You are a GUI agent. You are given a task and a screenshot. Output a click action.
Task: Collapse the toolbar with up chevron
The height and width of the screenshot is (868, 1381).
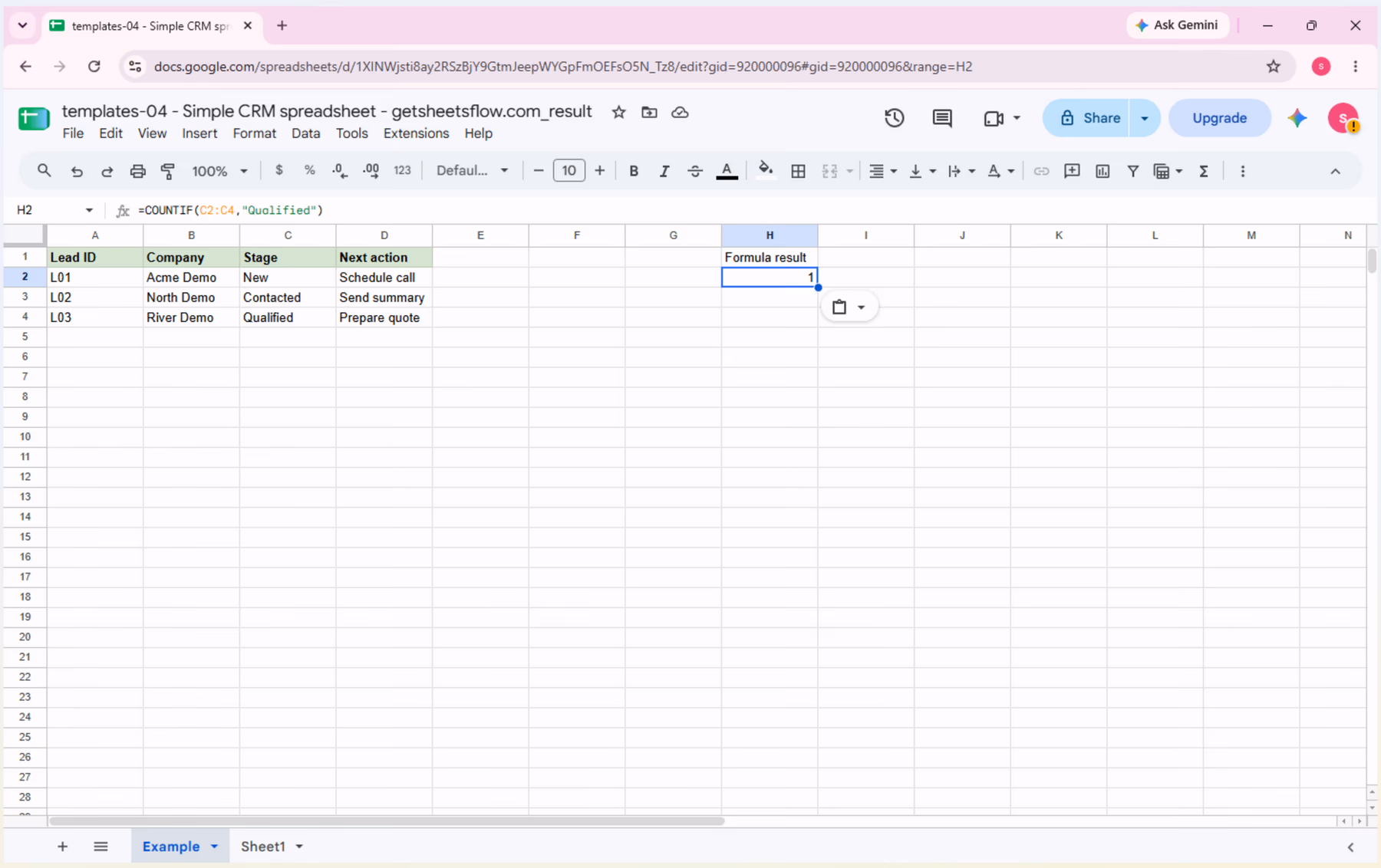[x=1335, y=171]
